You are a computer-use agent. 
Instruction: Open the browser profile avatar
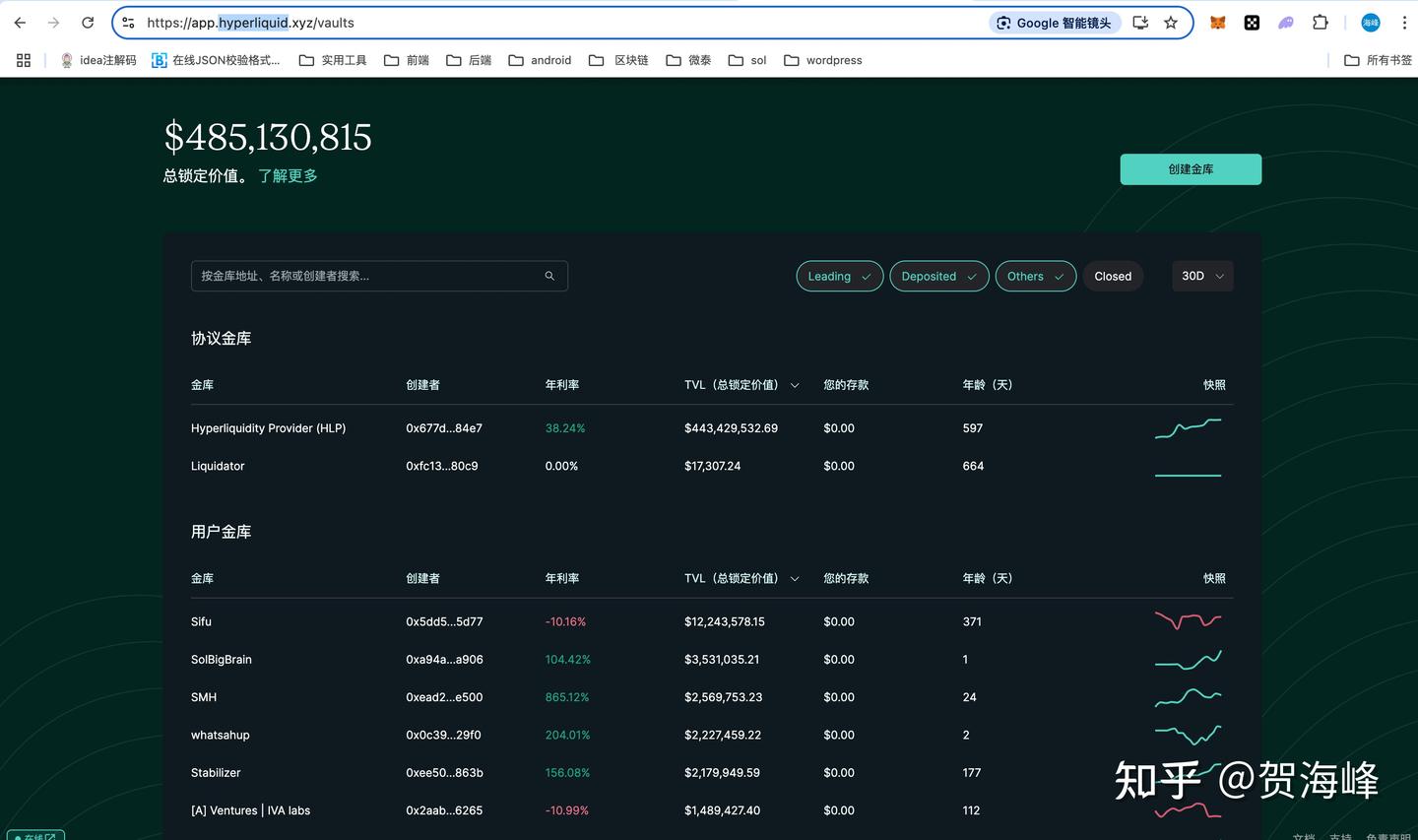coord(1371,23)
